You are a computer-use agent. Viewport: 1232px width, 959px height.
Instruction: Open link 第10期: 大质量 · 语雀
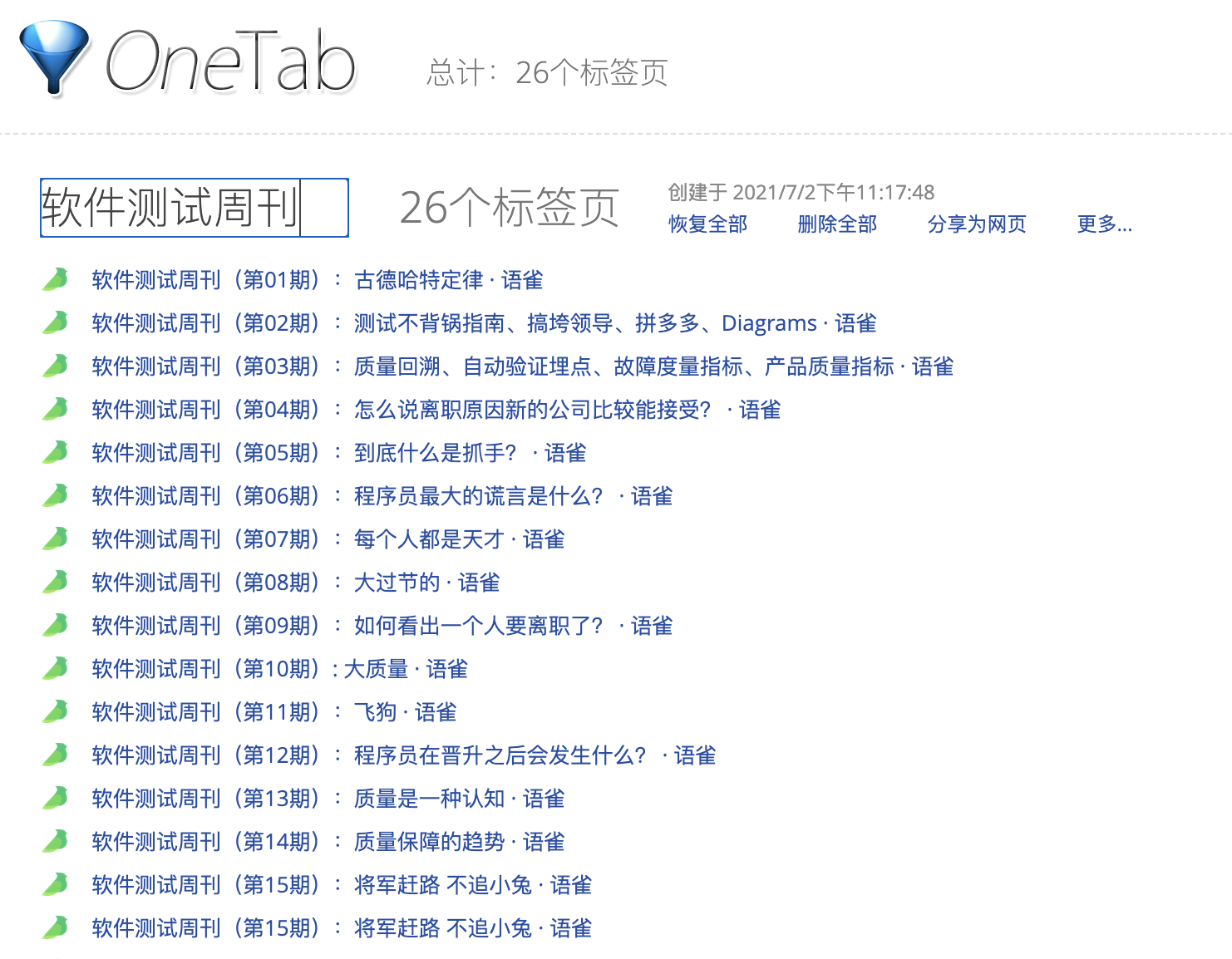[x=279, y=669]
